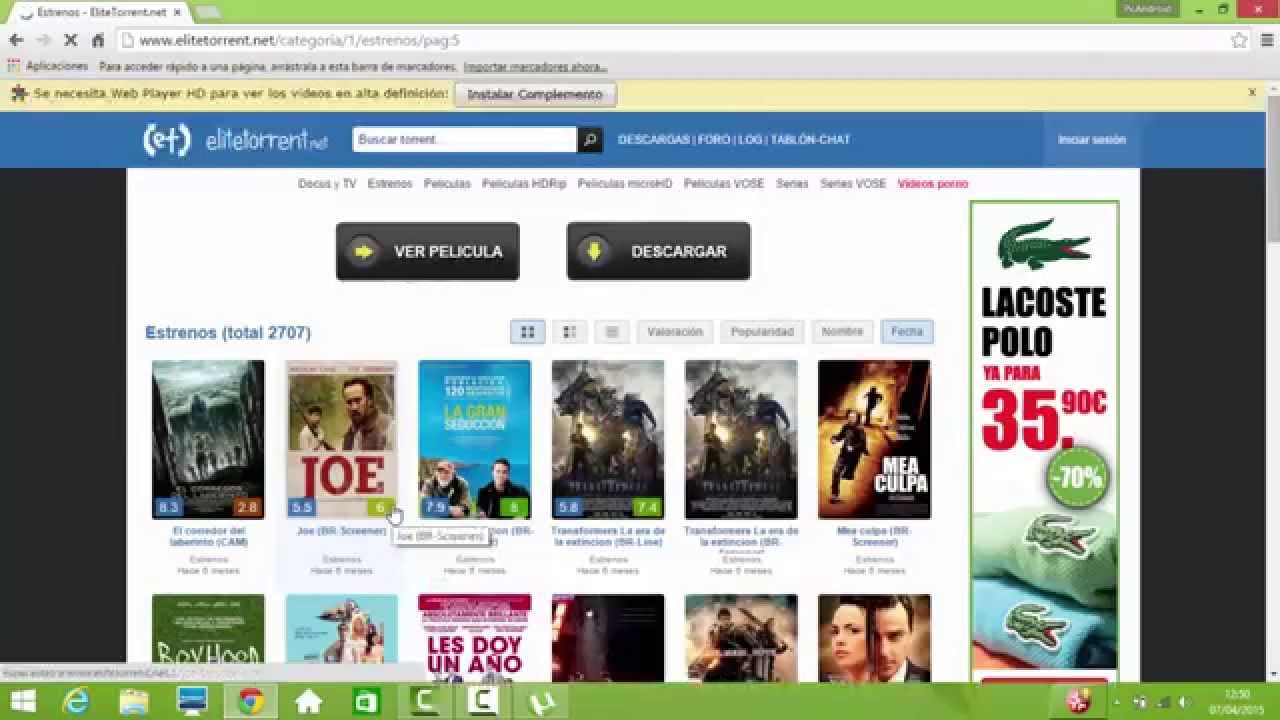
Task: Click the search magnifier button
Action: click(590, 140)
